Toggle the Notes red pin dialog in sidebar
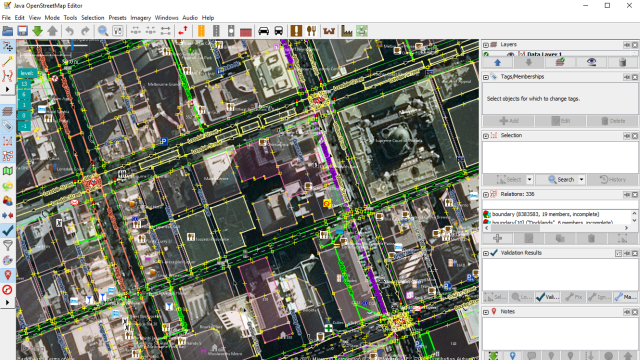The image size is (640, 360). pos(8,275)
